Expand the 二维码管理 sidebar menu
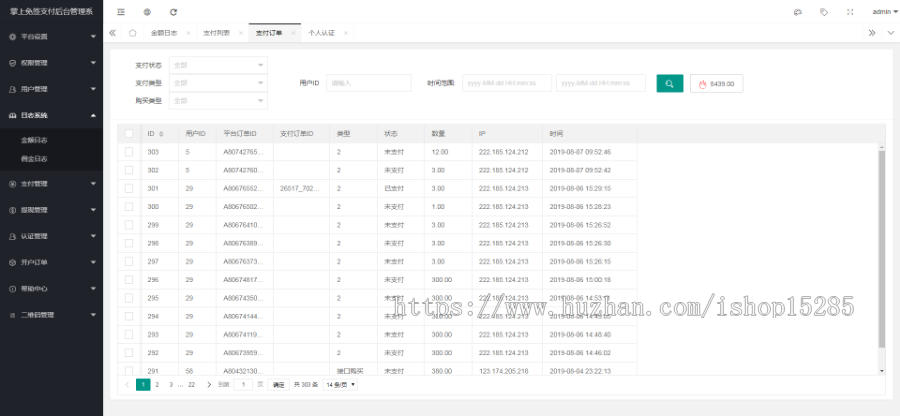Screen dimensions: 900x416 52,314
